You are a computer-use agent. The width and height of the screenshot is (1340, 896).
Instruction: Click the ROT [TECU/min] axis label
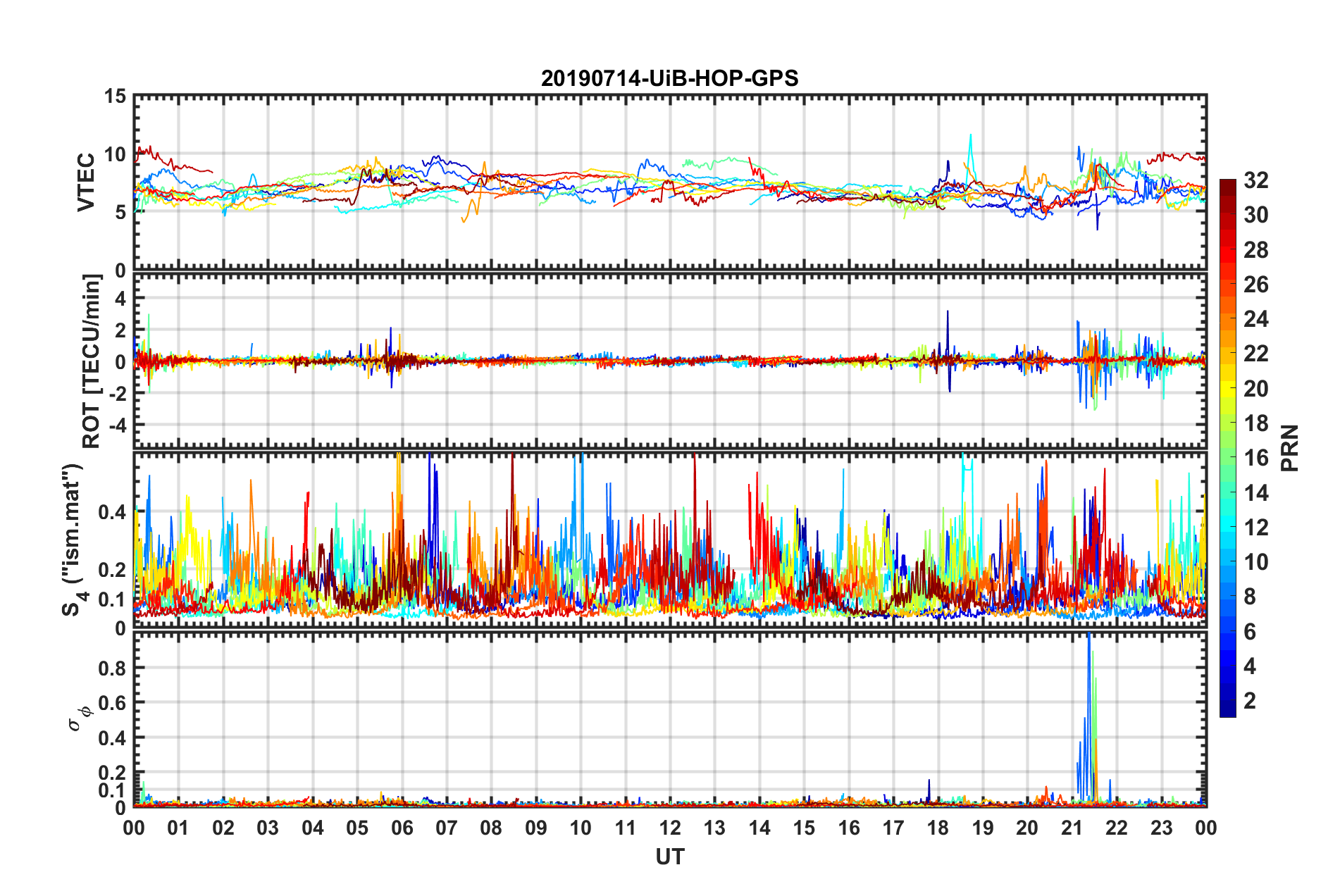pyautogui.click(x=92, y=361)
